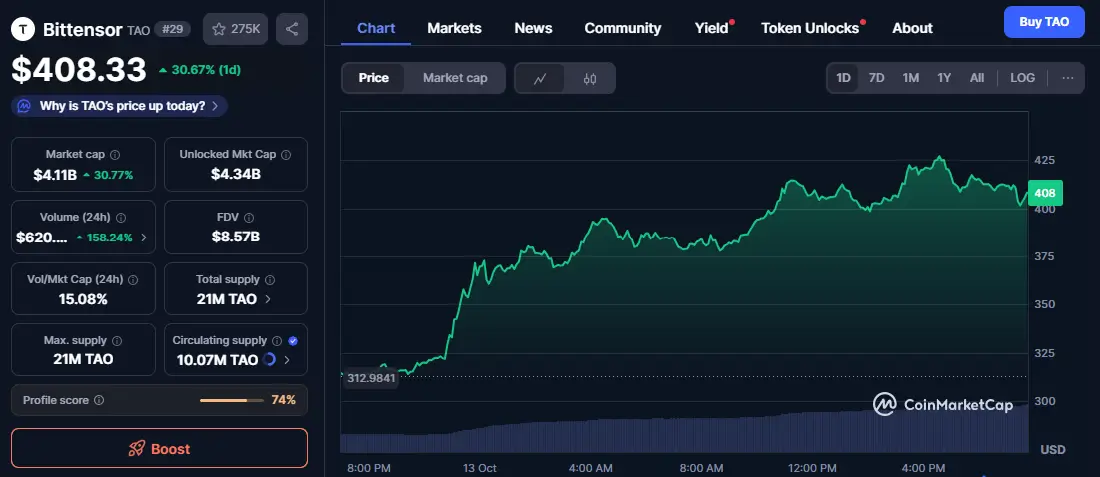This screenshot has height=477, width=1100.
Task: Select the Market cap chart mode
Action: click(x=455, y=78)
